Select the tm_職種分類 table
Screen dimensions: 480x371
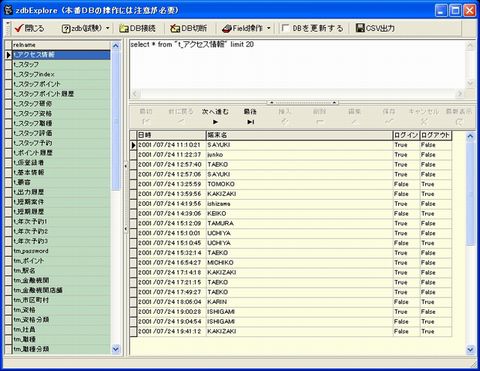[61, 349]
